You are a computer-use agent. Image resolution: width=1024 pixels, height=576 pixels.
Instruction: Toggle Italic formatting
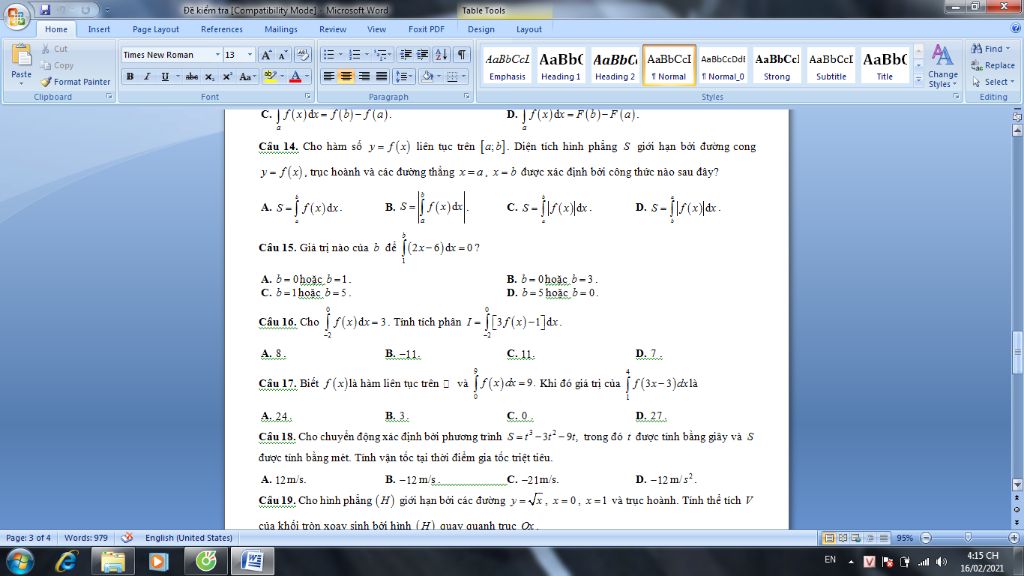point(147,76)
